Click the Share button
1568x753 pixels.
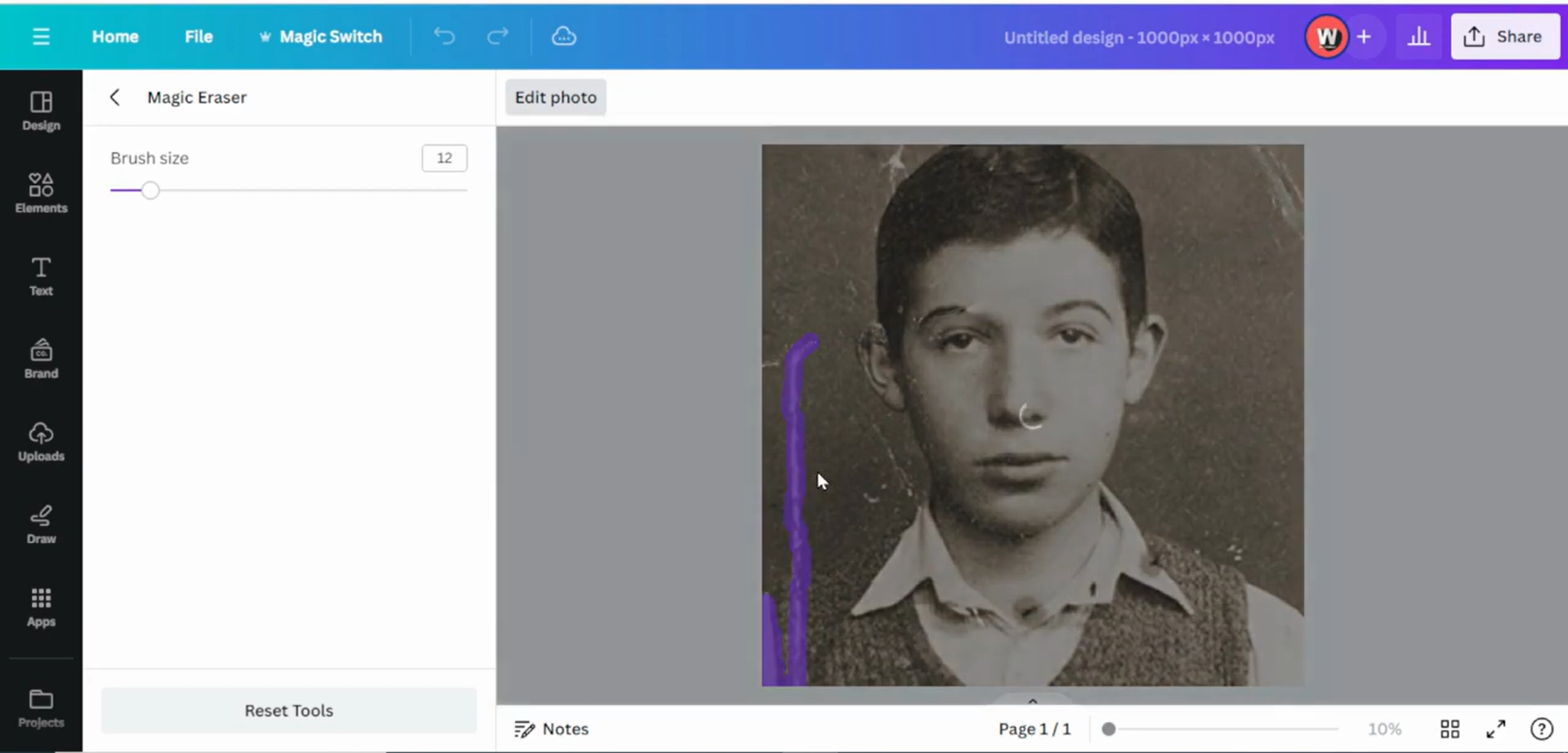coord(1504,36)
